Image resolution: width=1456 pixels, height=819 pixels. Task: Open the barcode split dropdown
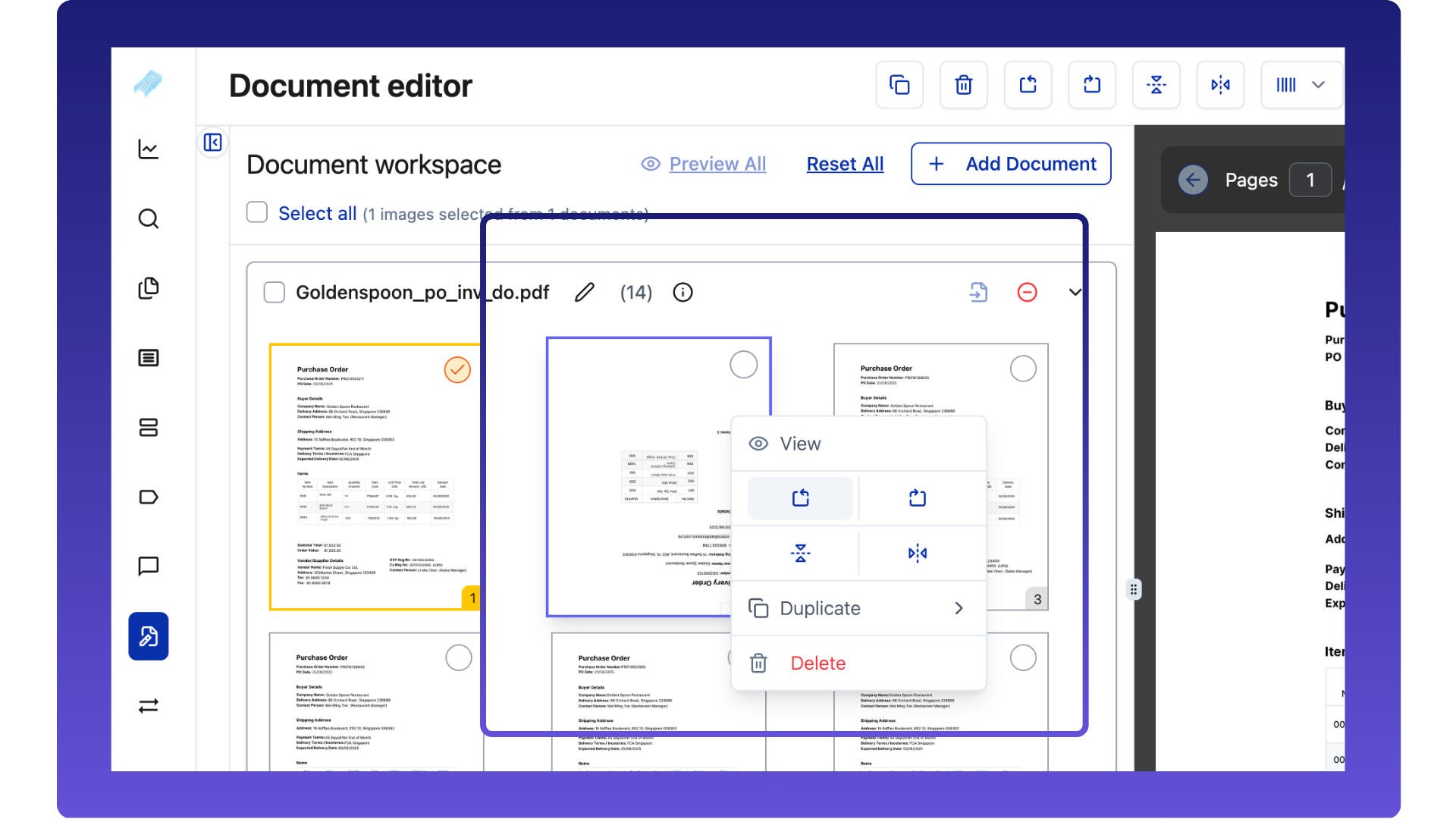(x=1301, y=85)
